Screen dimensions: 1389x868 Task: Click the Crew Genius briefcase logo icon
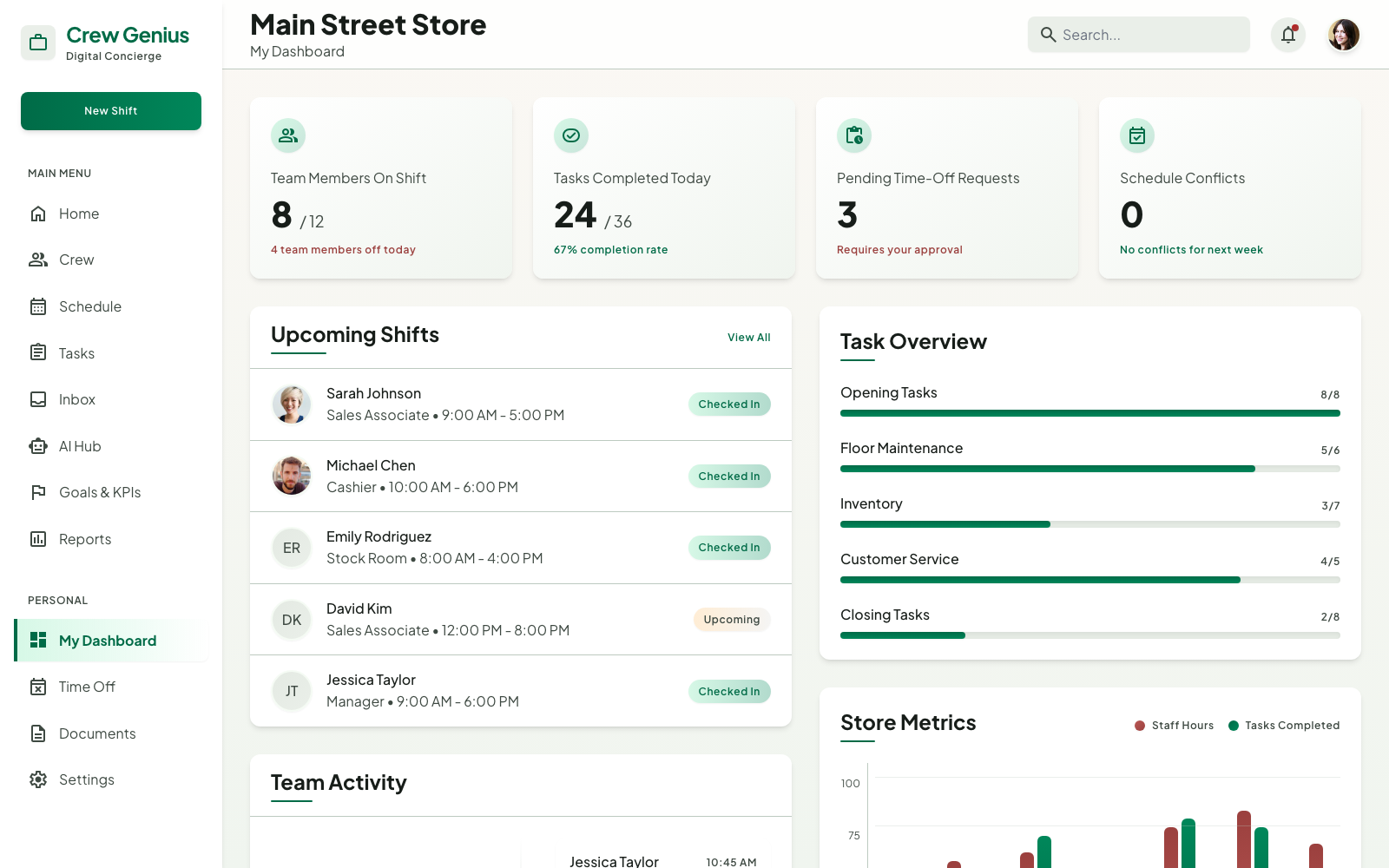pos(38,43)
